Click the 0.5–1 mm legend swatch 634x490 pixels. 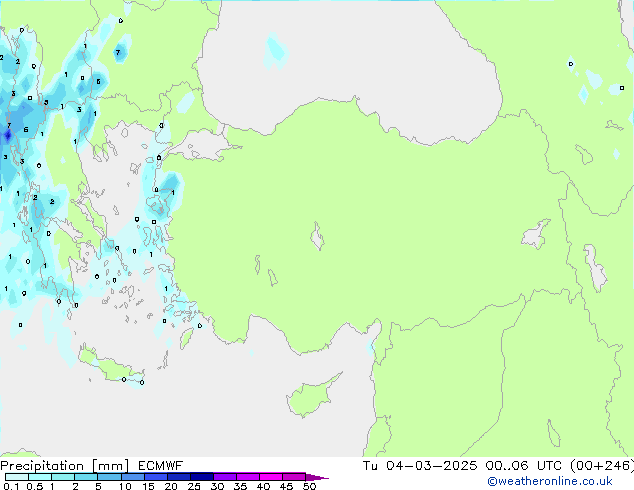(40, 477)
